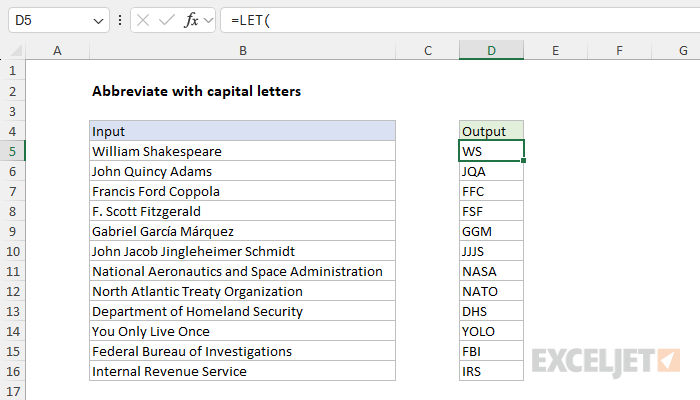This screenshot has height=400, width=700.
Task: Select row 16 header
Action: (12, 371)
